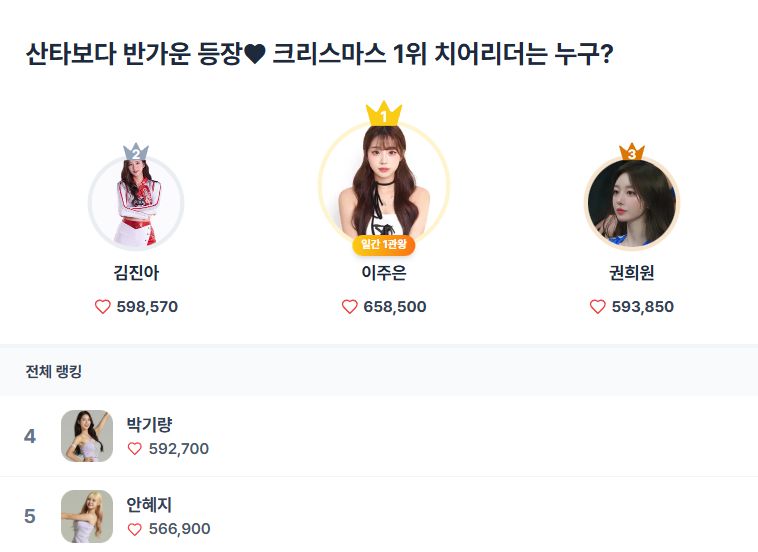Click the gold crown icon above 이주은

pyautogui.click(x=383, y=114)
